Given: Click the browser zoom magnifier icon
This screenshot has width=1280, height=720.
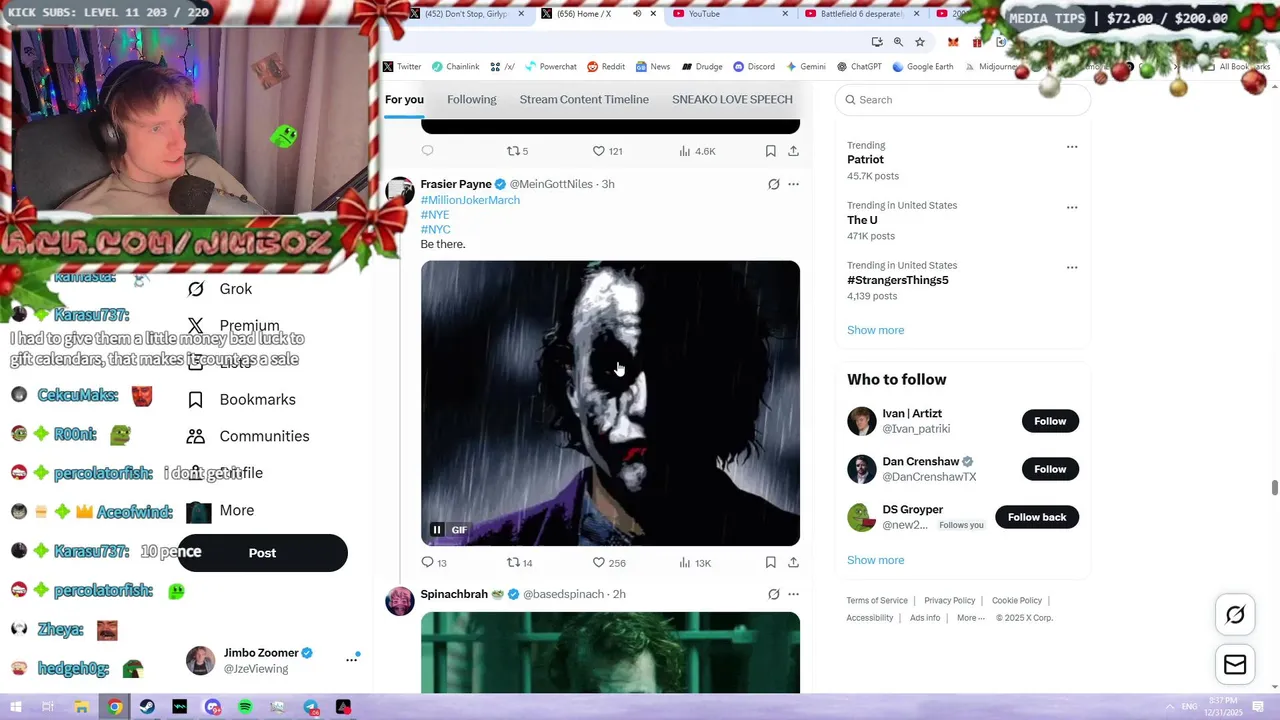Looking at the screenshot, I should click(x=898, y=42).
